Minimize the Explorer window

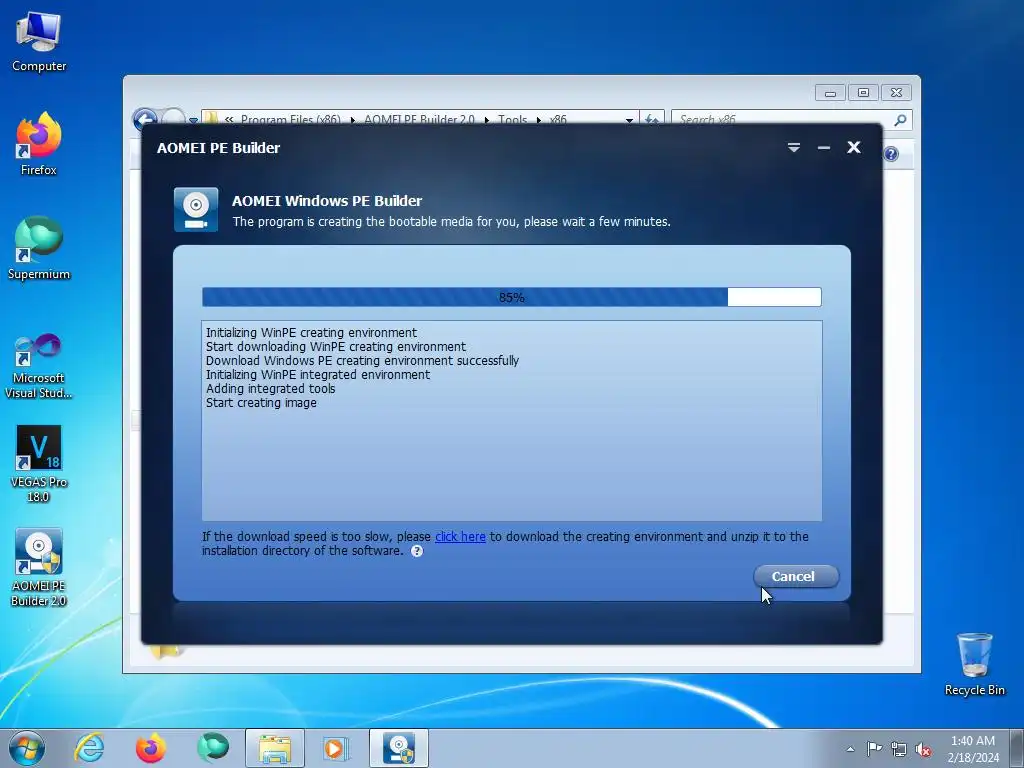[x=830, y=93]
